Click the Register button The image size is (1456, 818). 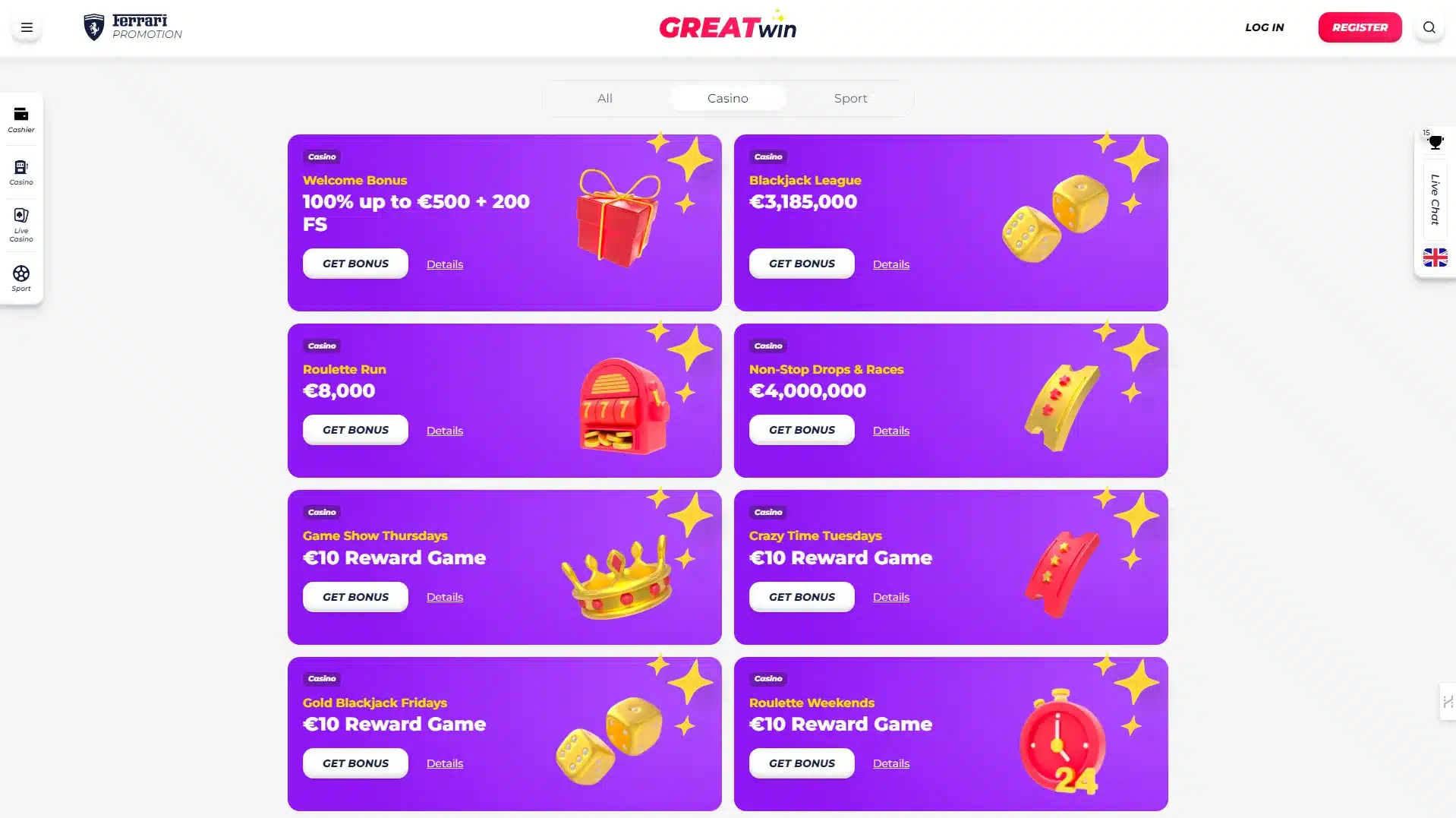(1360, 27)
